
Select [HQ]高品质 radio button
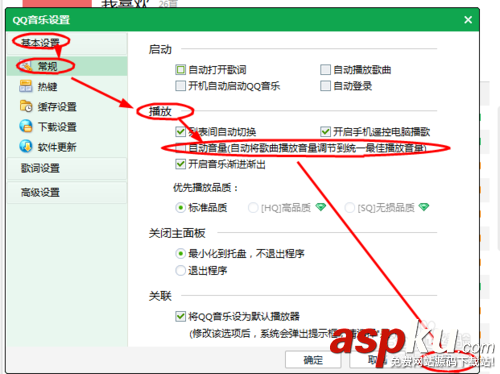253,208
